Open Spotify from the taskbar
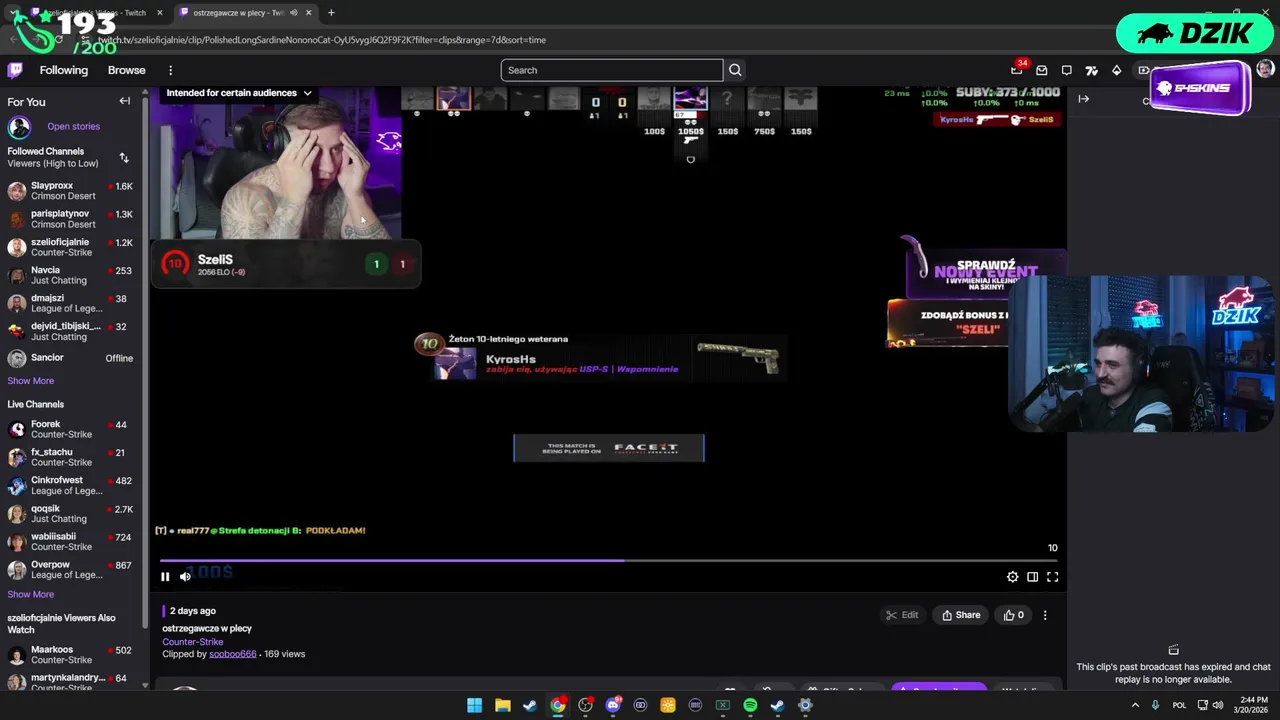Screen dimensions: 1280x720 pyautogui.click(x=750, y=705)
